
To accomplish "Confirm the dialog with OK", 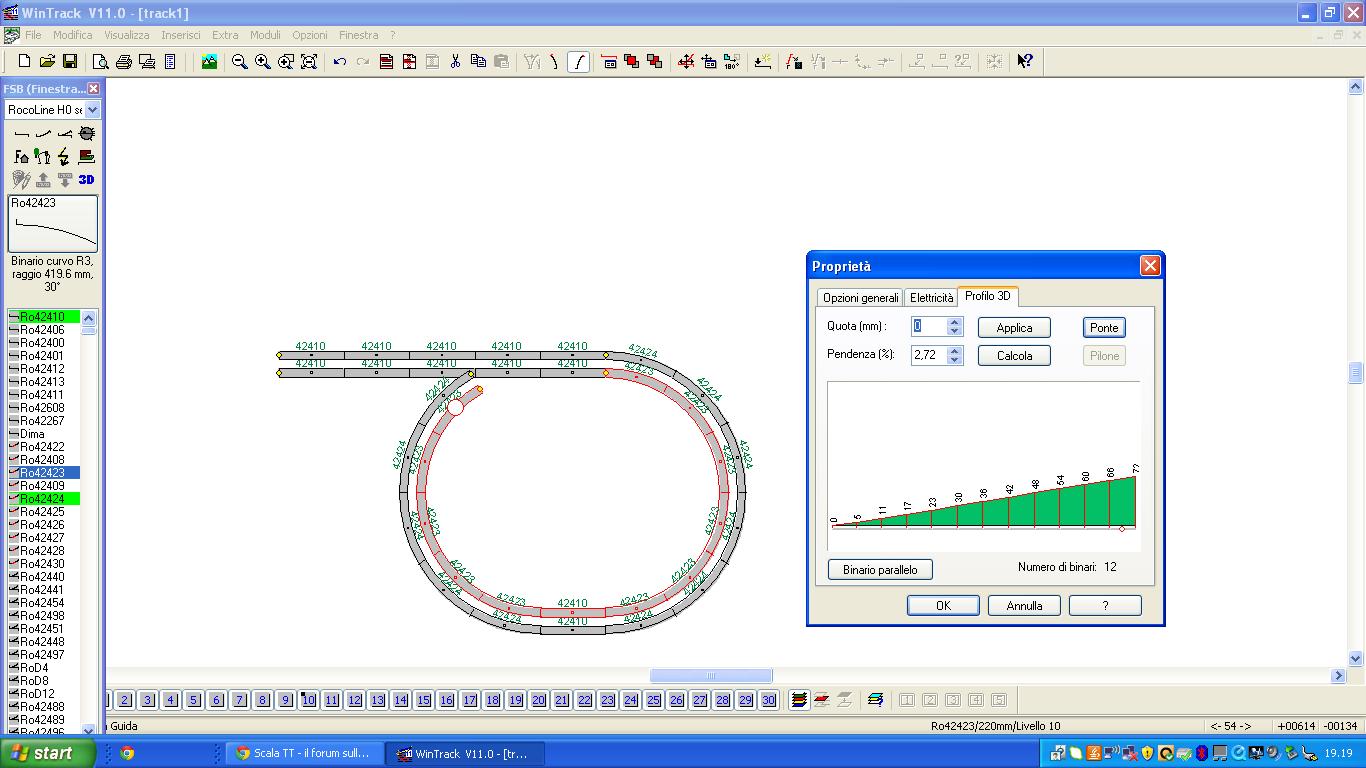I will click(943, 606).
